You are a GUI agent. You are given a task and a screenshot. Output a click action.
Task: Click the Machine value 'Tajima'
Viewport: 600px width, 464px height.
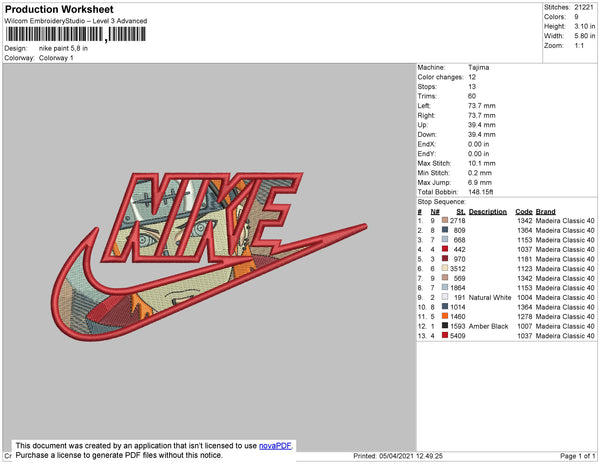point(478,67)
